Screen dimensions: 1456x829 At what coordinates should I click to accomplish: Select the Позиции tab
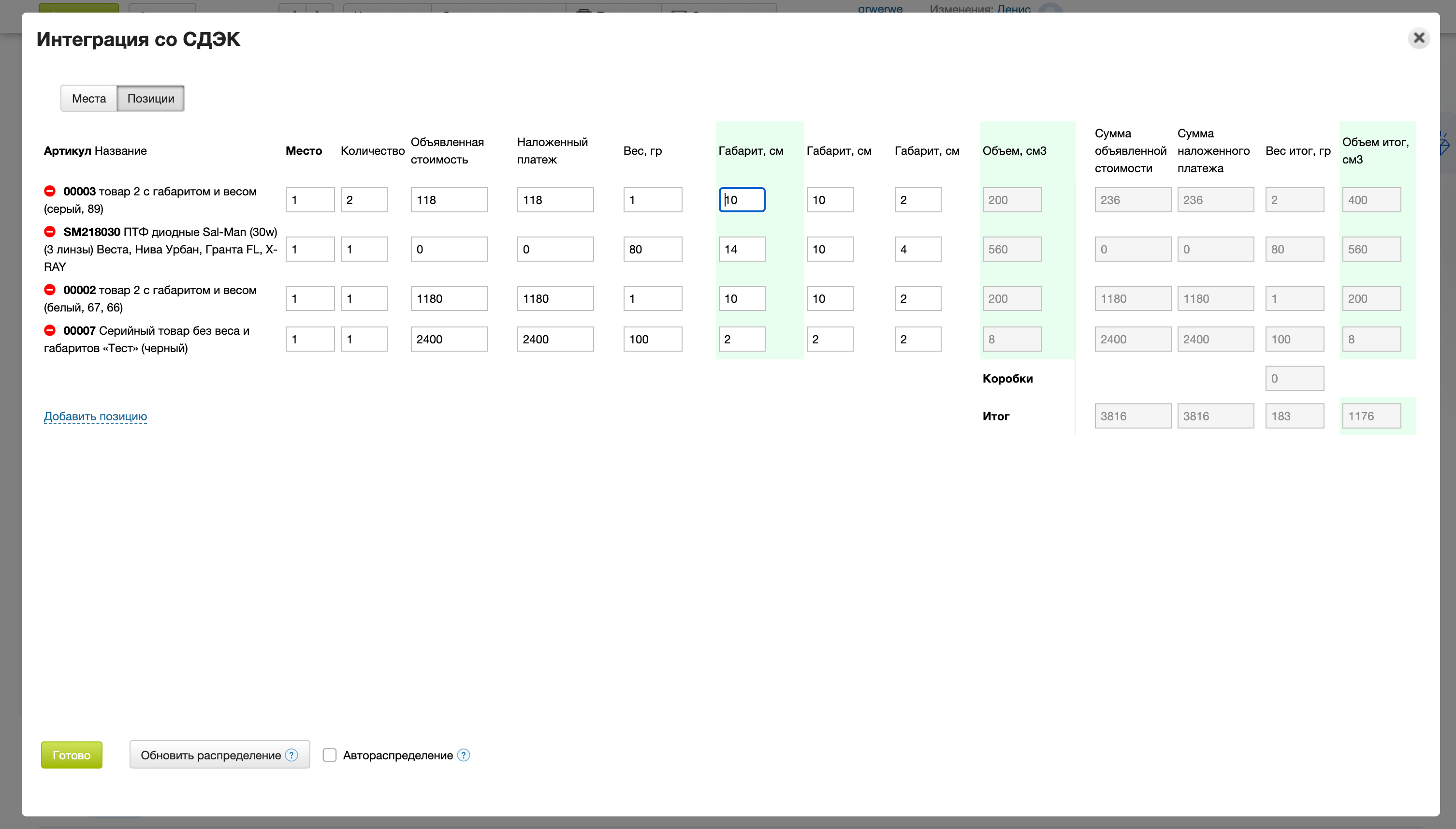click(151, 99)
